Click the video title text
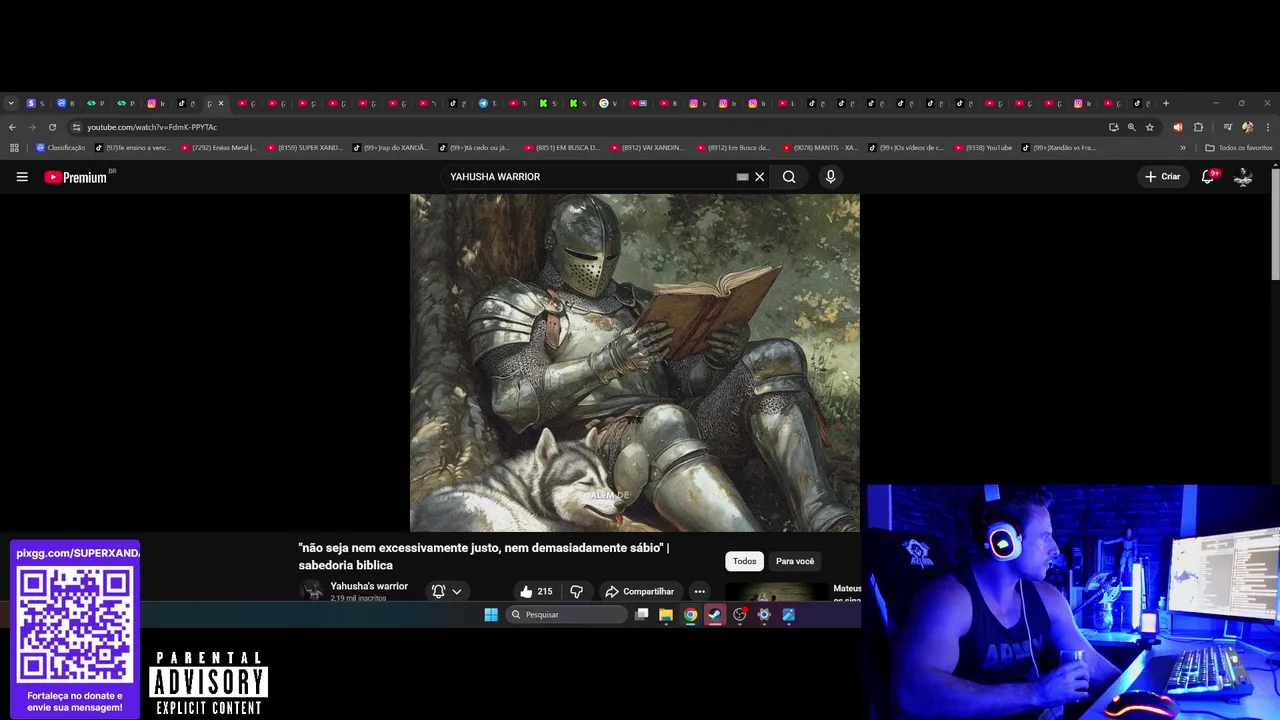 pos(483,556)
